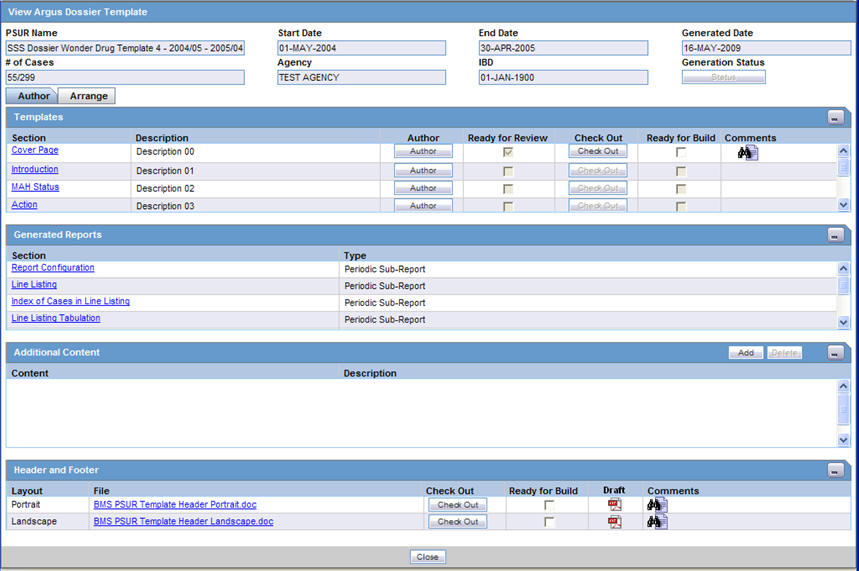The width and height of the screenshot is (859, 571).
Task: Check Ready for Build for Landscape header
Action: click(549, 522)
